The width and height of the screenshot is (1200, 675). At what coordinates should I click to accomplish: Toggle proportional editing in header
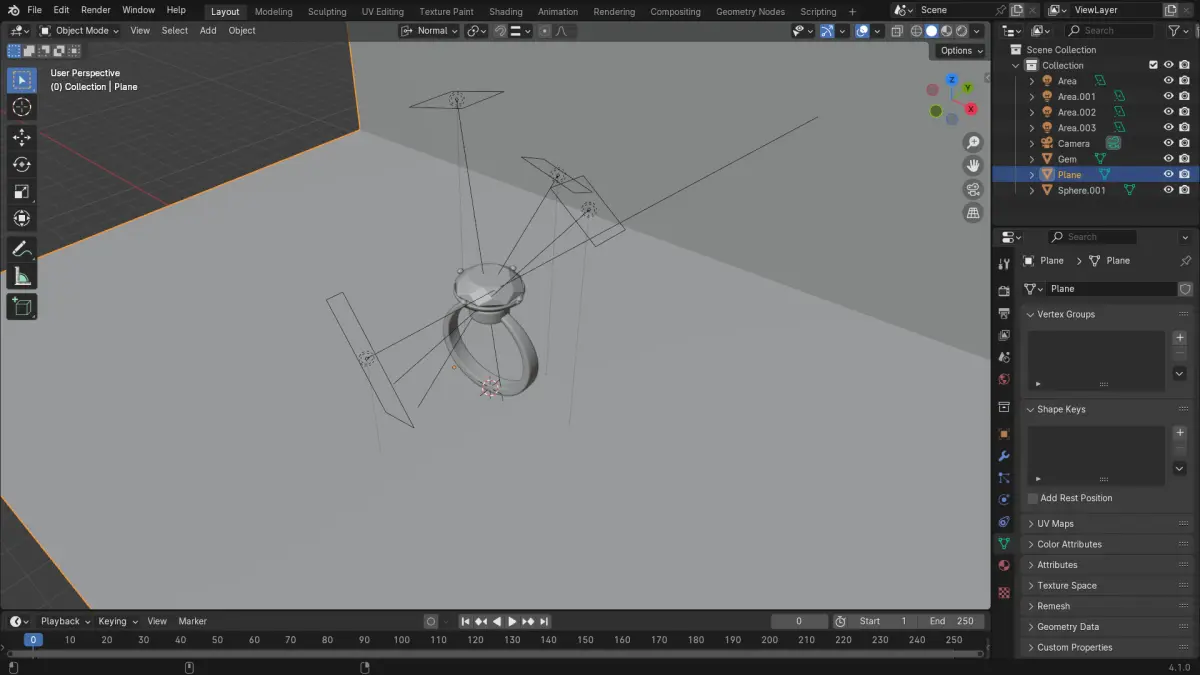[x=544, y=31]
